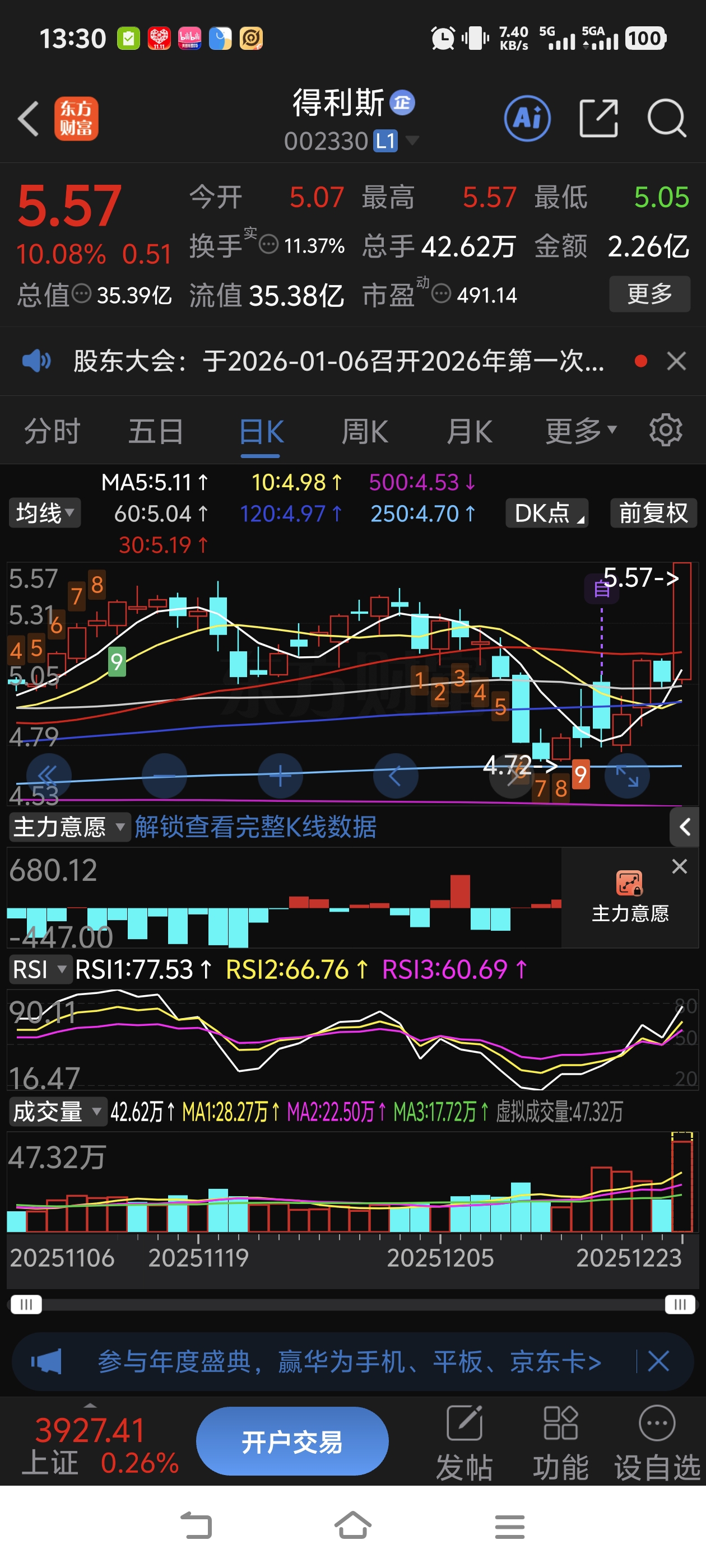Viewport: 706px width, 1568px height.
Task: Close the 年度盛典 promo banner
Action: pyautogui.click(x=658, y=1361)
